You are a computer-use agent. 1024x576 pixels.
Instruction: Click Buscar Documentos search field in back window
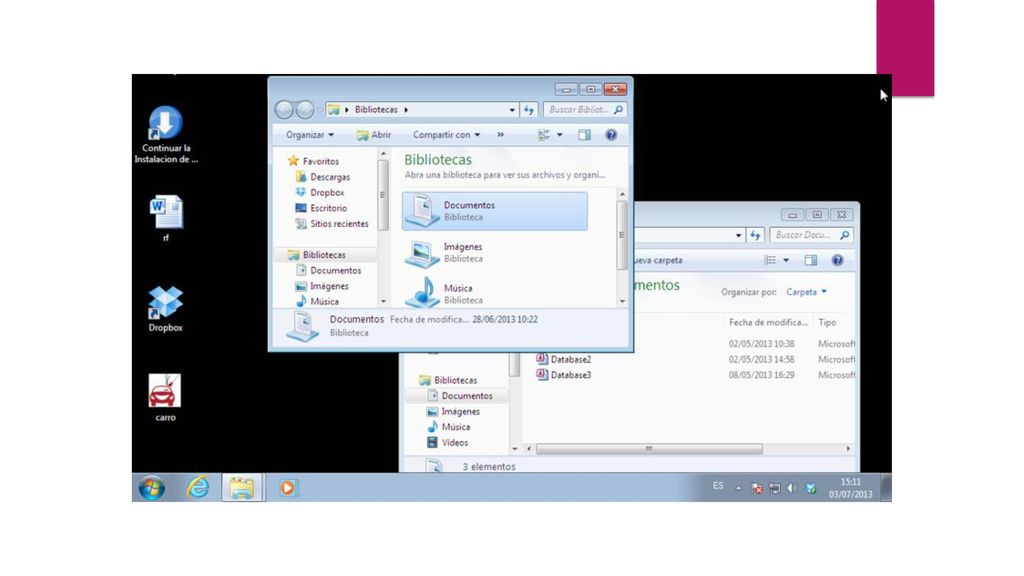[x=812, y=235]
